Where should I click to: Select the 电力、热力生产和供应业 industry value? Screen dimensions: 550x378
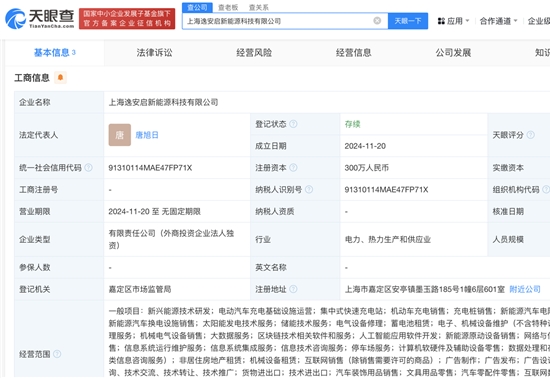click(x=388, y=239)
